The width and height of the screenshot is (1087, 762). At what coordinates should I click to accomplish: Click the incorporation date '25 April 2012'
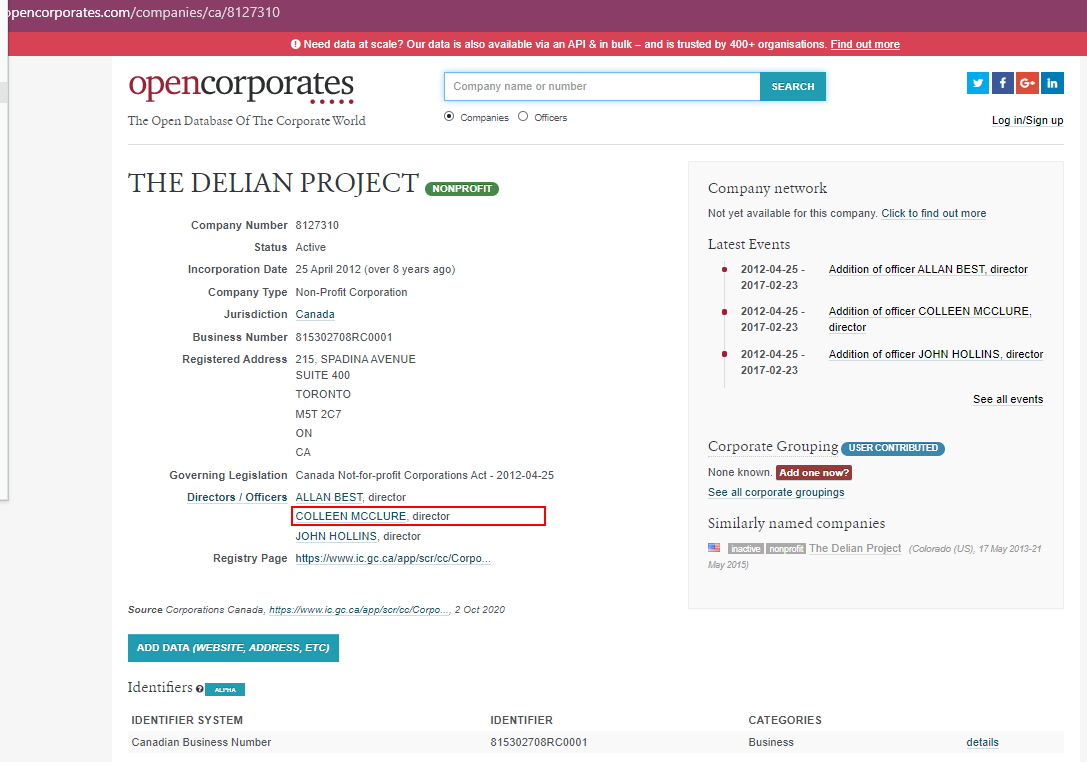pos(328,269)
